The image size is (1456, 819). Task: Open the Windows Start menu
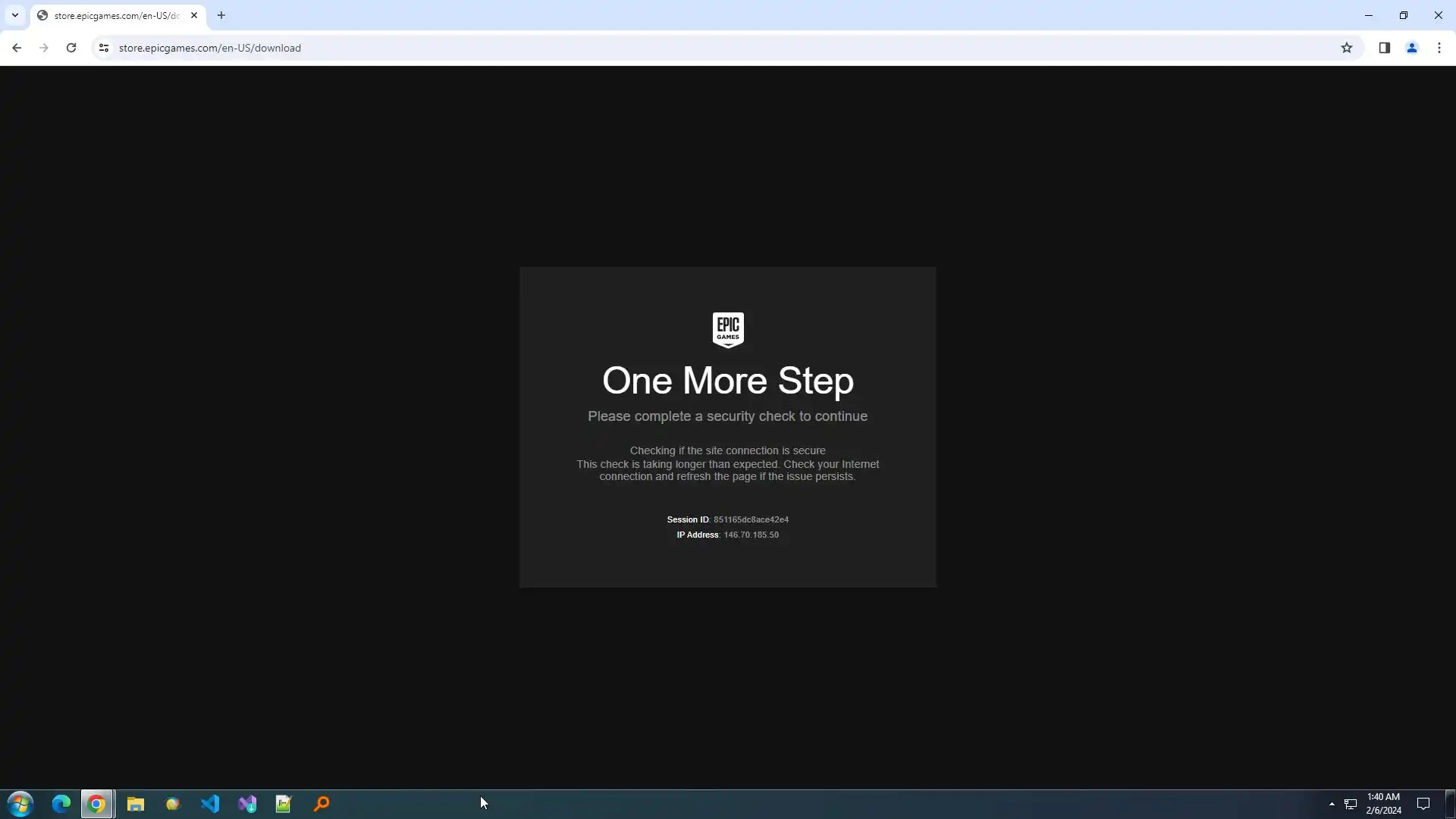[x=20, y=804]
